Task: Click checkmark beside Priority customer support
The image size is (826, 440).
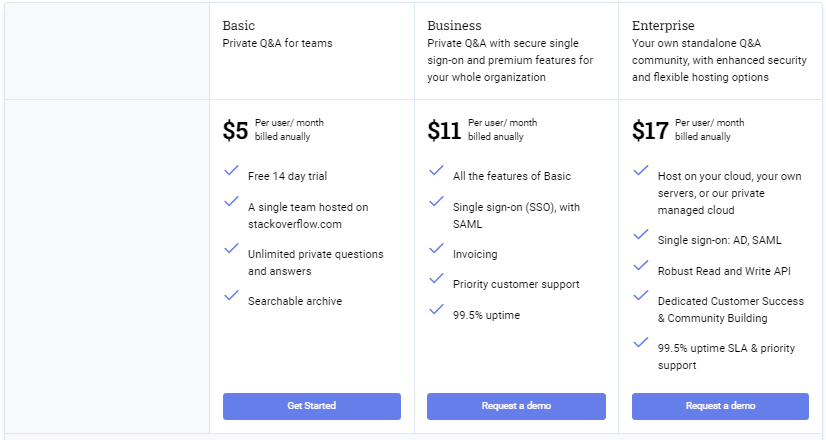Action: point(436,278)
